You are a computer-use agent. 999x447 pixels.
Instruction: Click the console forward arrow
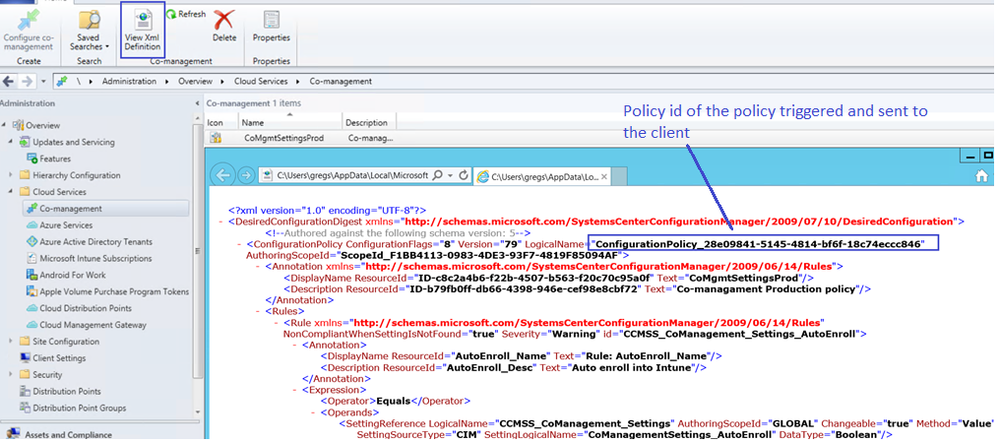pos(27,82)
